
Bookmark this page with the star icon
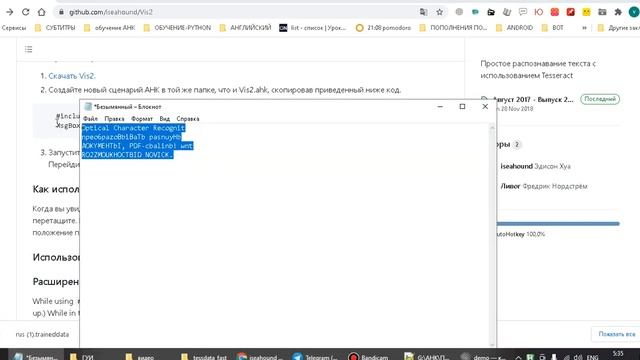(x=440, y=12)
